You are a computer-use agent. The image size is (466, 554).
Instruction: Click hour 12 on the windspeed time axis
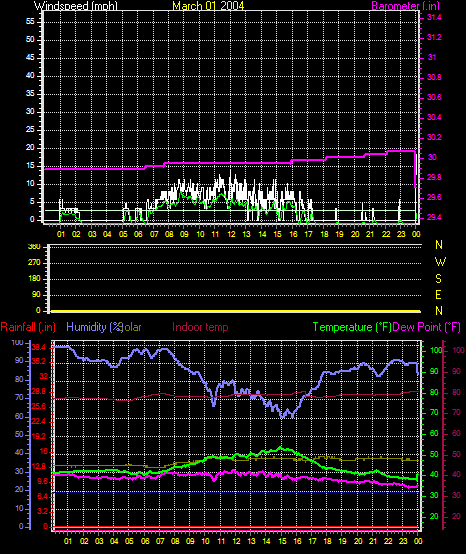point(231,234)
